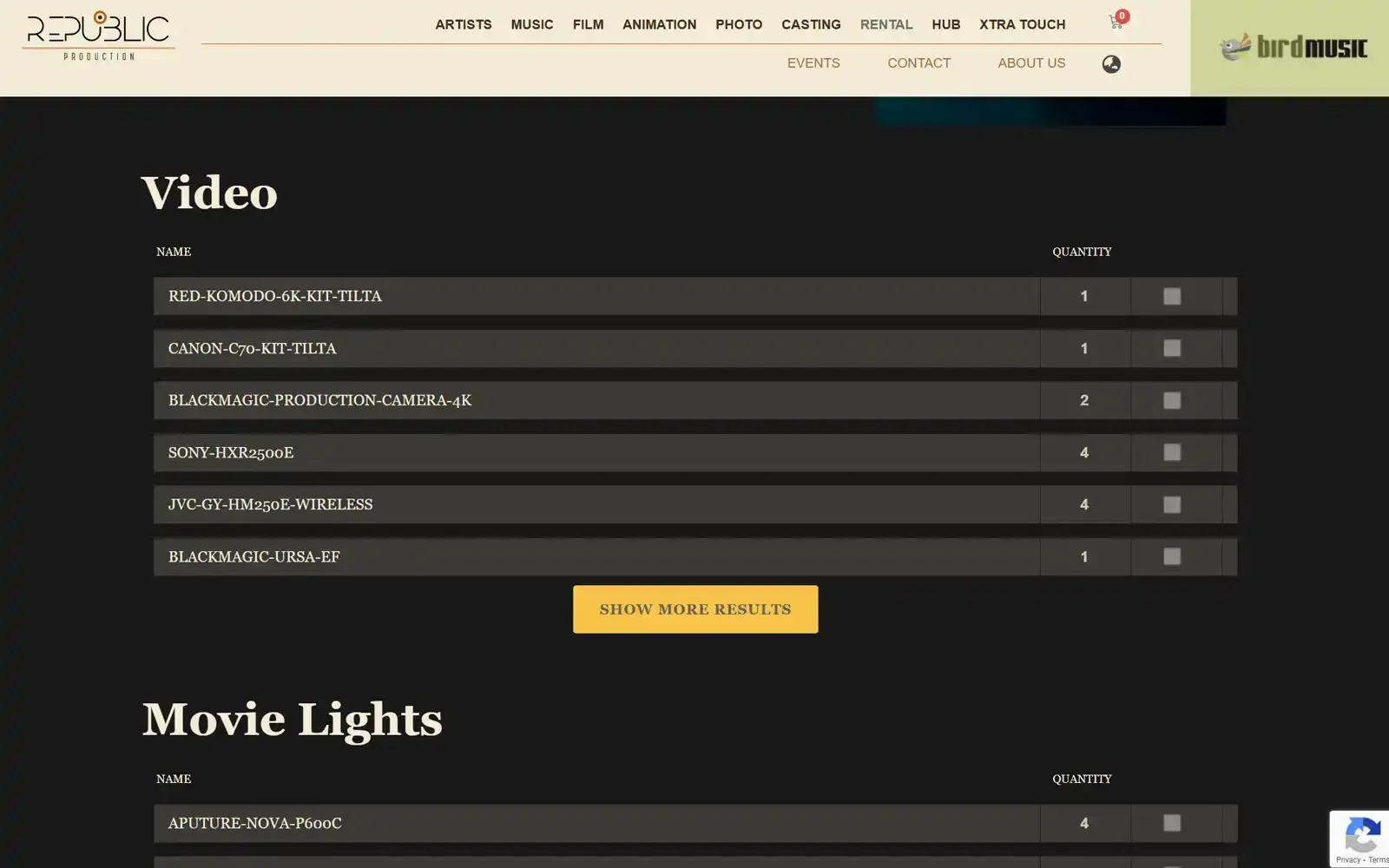The image size is (1389, 868).
Task: Open the MUSIC menu item
Action: point(532,24)
